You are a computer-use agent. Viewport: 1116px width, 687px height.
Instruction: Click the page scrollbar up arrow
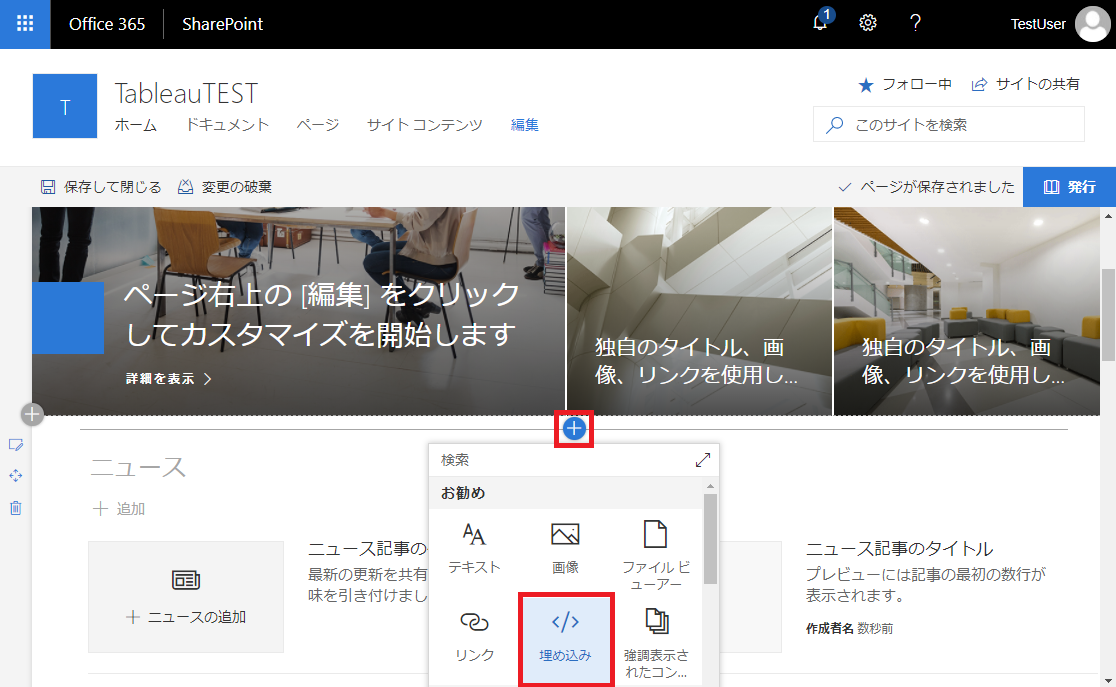pyautogui.click(x=1108, y=216)
